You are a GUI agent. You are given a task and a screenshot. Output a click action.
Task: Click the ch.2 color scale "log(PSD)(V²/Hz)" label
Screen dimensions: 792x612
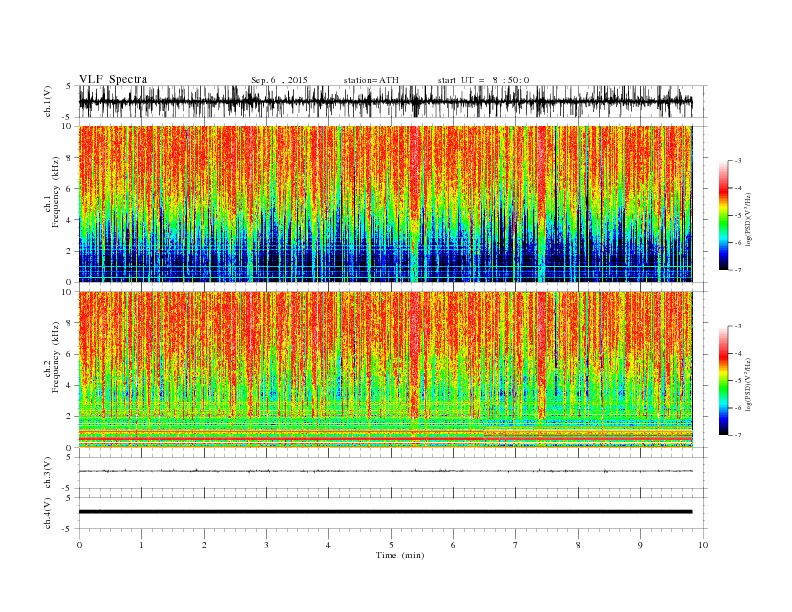(750, 384)
